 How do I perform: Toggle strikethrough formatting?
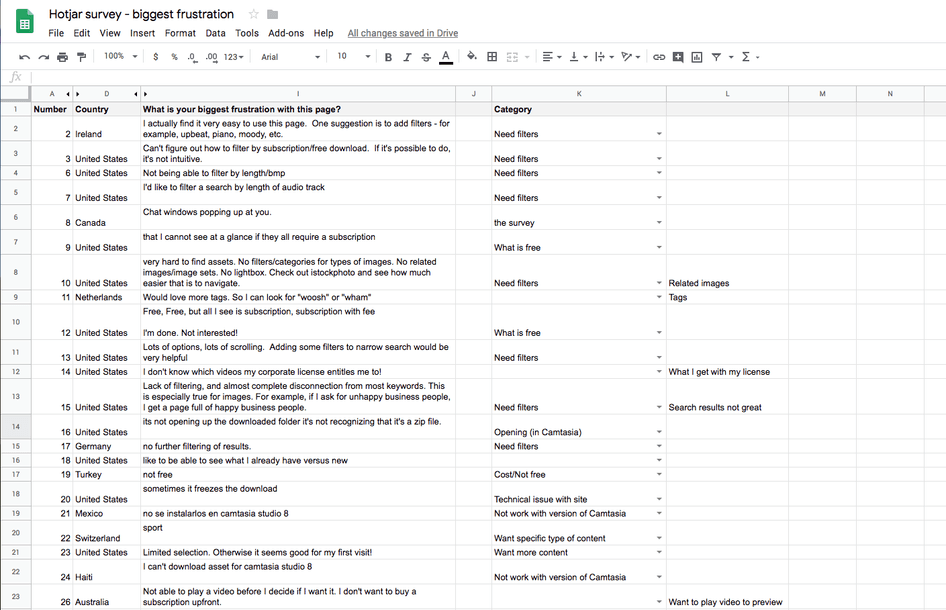[x=426, y=57]
